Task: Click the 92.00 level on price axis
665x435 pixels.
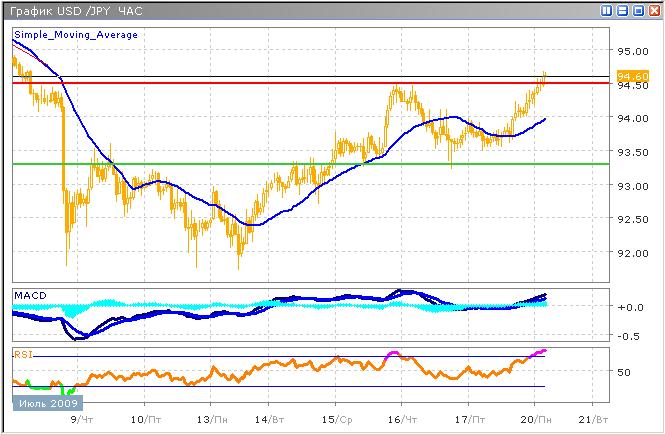Action: point(630,253)
